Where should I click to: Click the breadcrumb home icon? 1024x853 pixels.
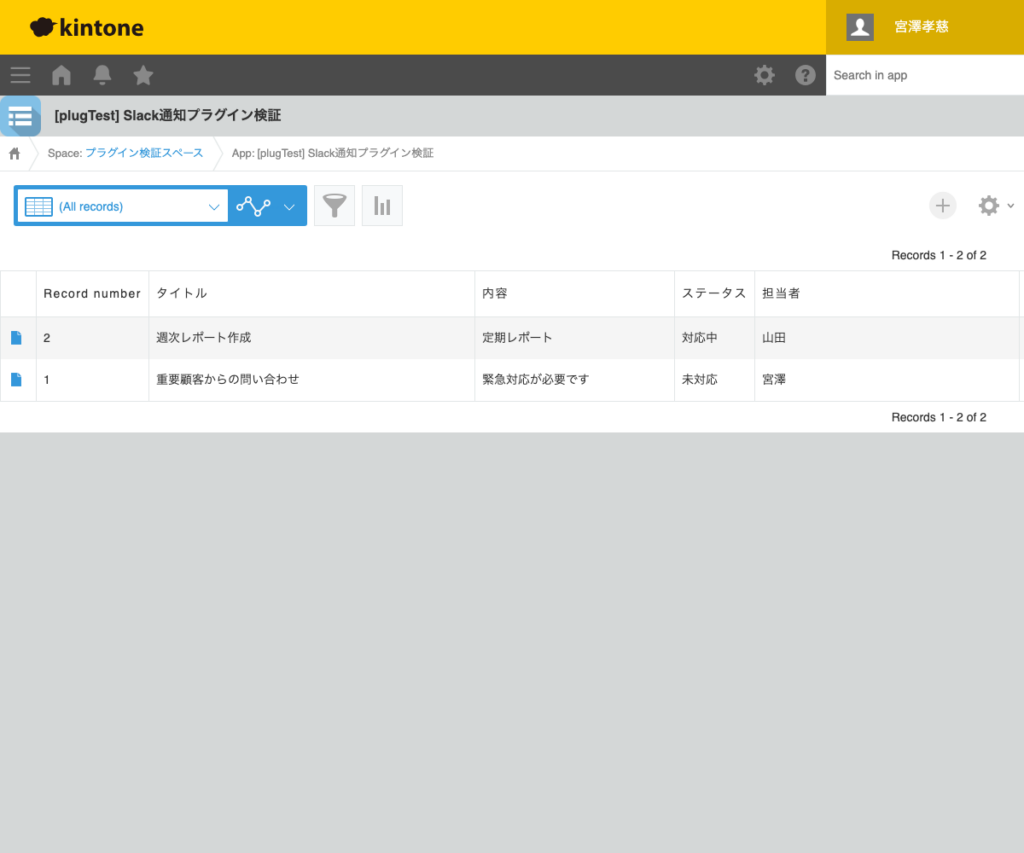tap(14, 153)
